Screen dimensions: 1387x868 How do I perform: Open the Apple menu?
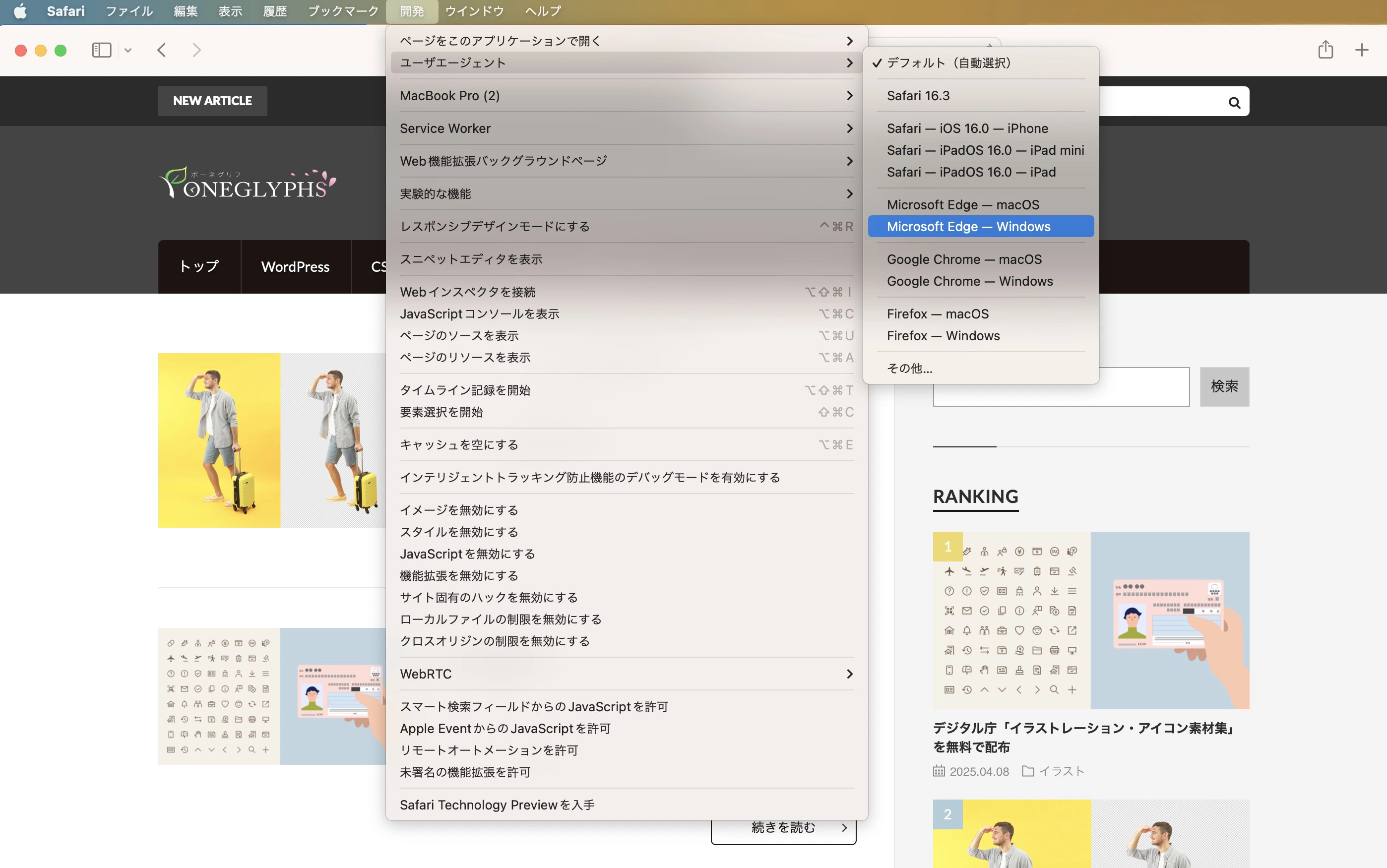coord(20,11)
